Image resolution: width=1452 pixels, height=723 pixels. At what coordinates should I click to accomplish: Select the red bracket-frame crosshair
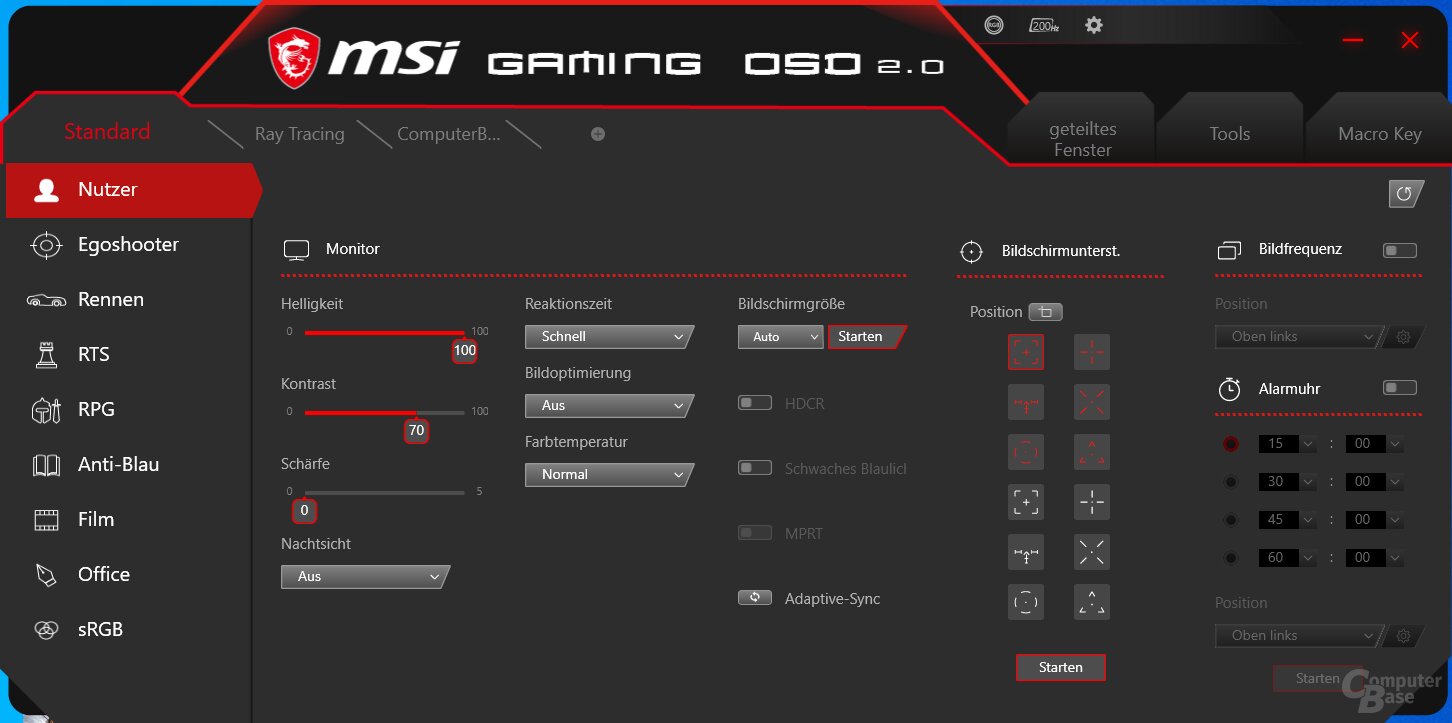click(x=1026, y=352)
